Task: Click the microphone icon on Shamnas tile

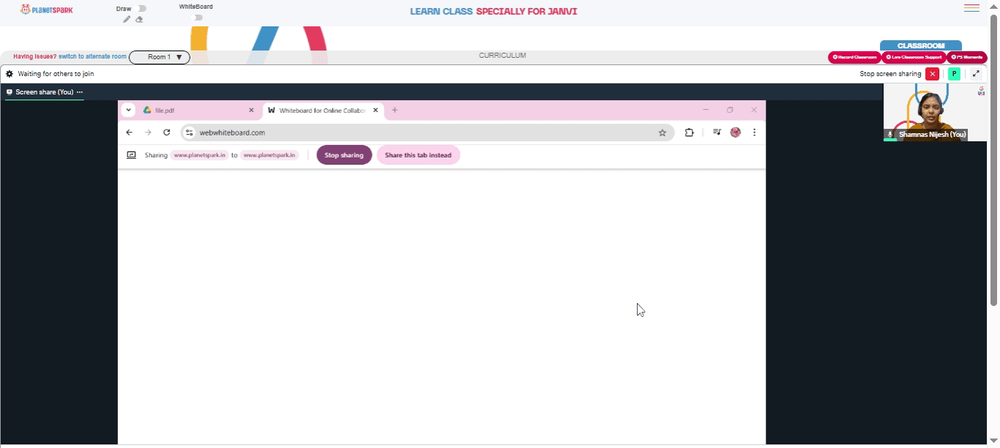Action: tap(890, 135)
